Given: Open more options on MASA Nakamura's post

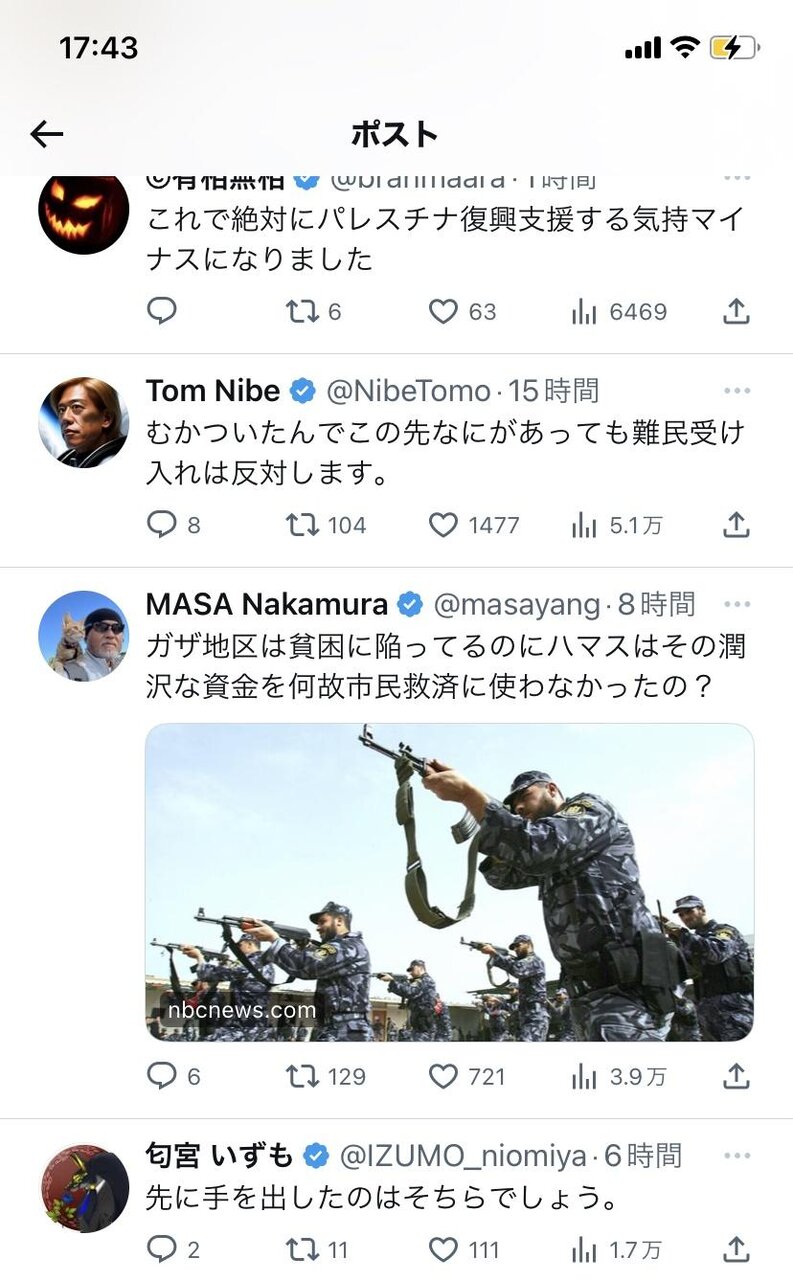Looking at the screenshot, I should [737, 604].
